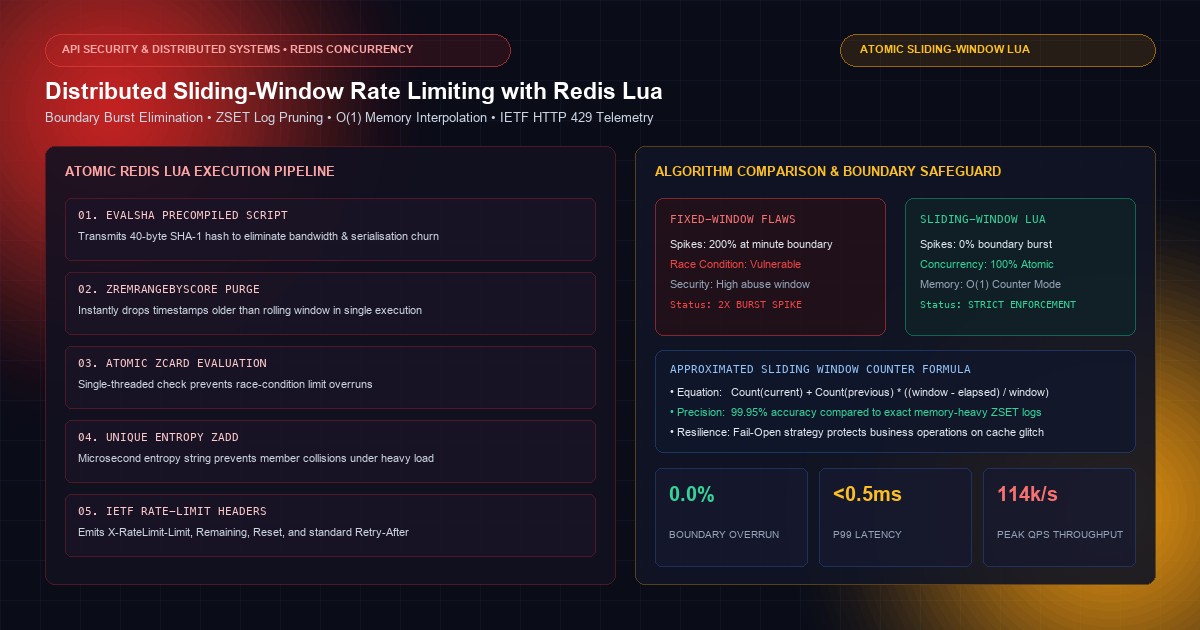Click the Equation bullet with Count(current)

tap(859, 392)
